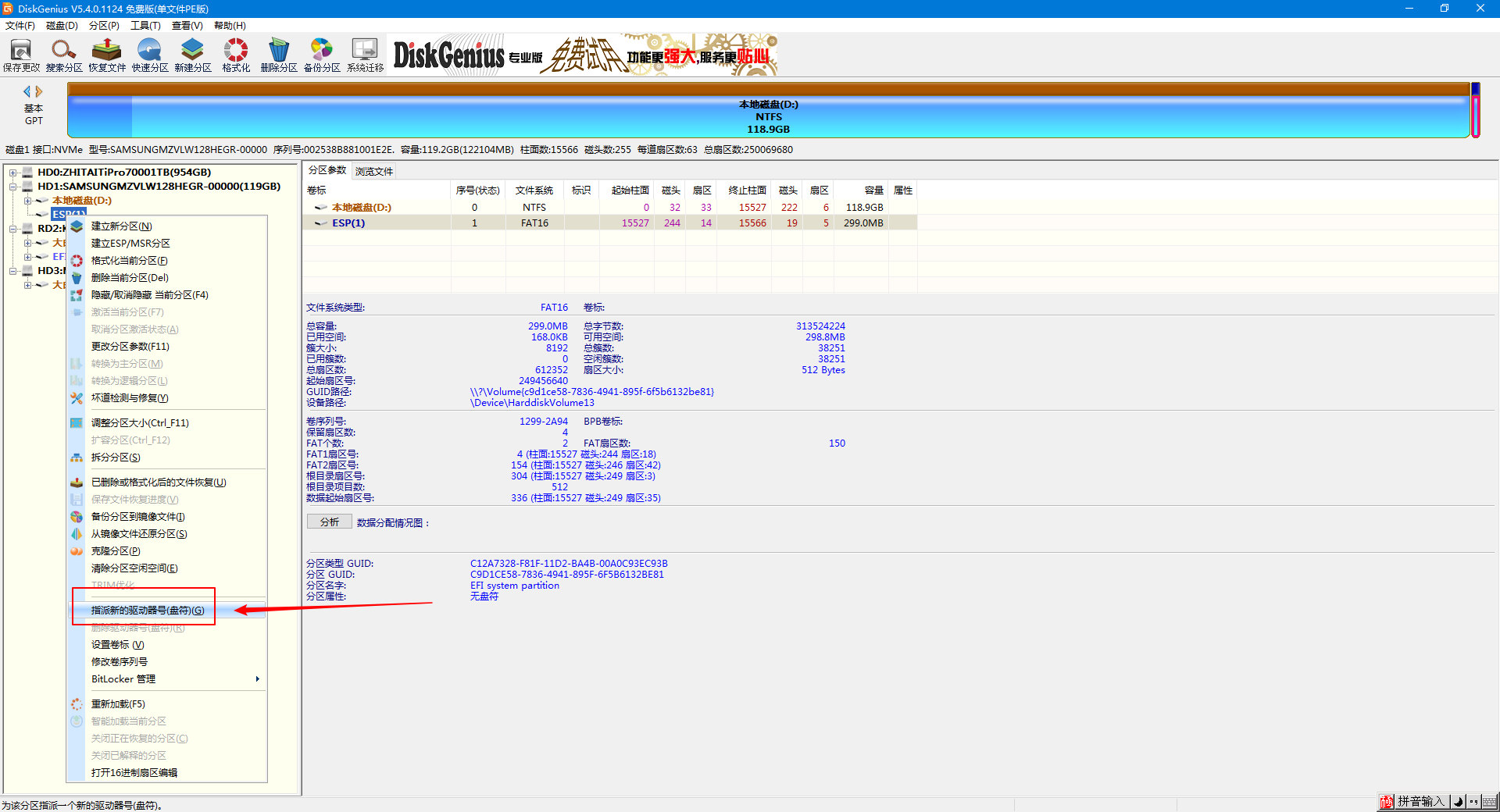The image size is (1500, 812).
Task: Choose 从镜像文件还原分区(S) menu entry
Action: (166, 534)
